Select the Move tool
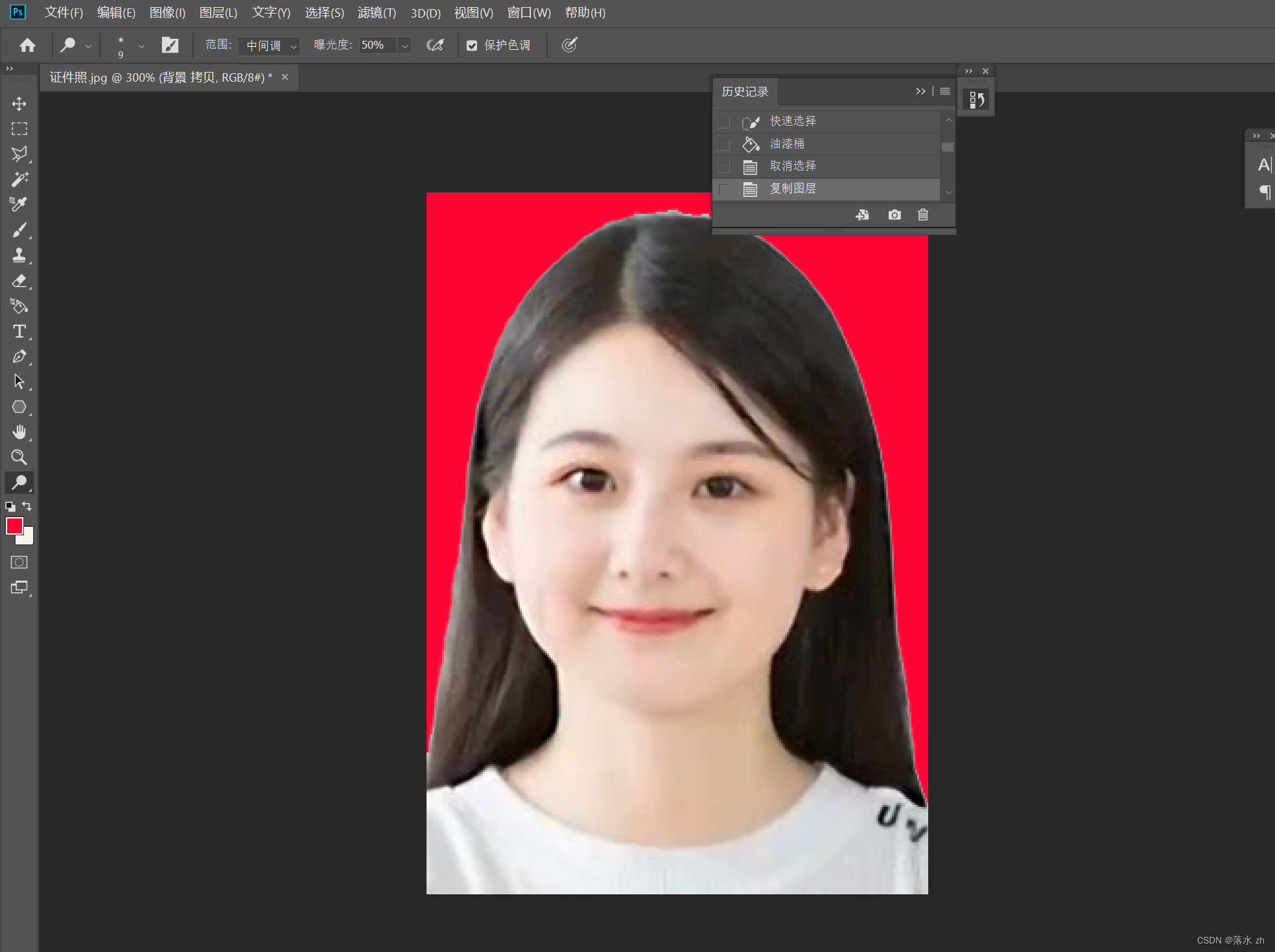The image size is (1275, 952). pyautogui.click(x=19, y=104)
